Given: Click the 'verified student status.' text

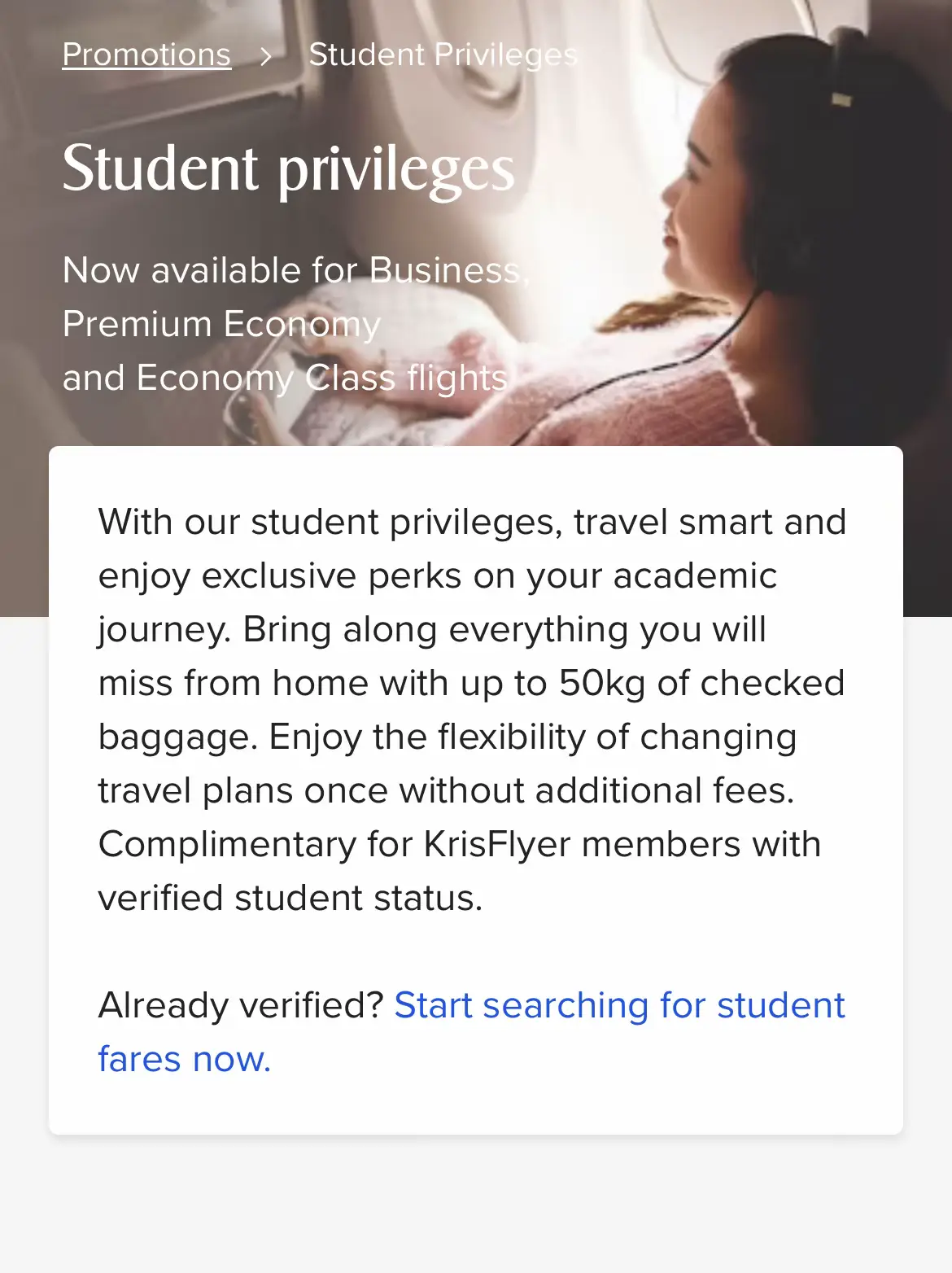Looking at the screenshot, I should tap(290, 898).
